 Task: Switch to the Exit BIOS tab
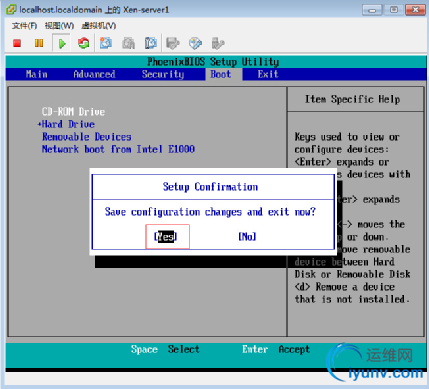pyautogui.click(x=268, y=74)
